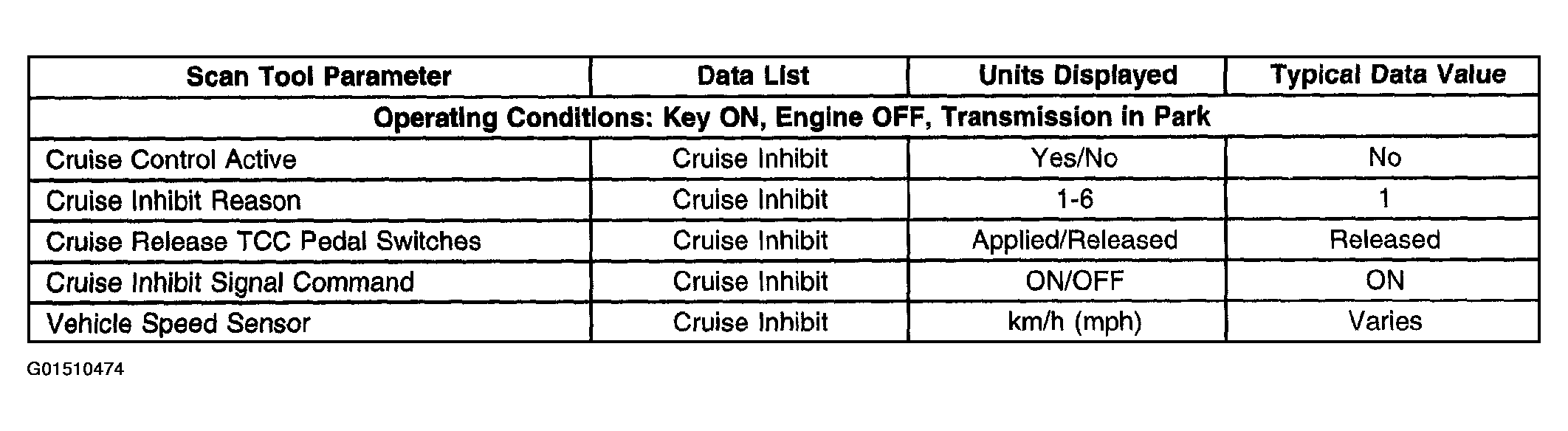The width and height of the screenshot is (1568, 431).
Task: Select Cruise Inhibit Signal Command parameter
Action: click(x=230, y=282)
